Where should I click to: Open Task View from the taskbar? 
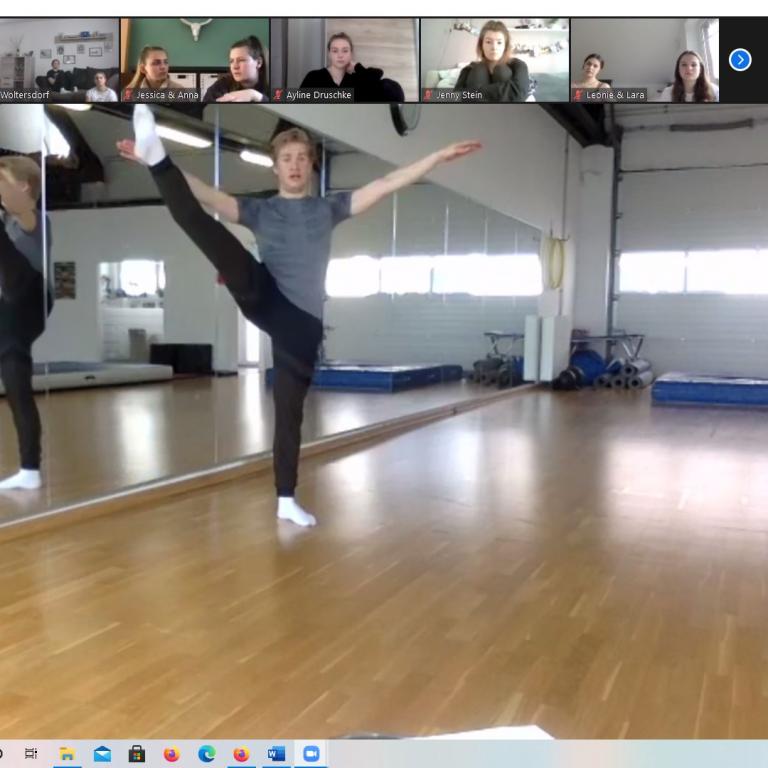(31, 754)
